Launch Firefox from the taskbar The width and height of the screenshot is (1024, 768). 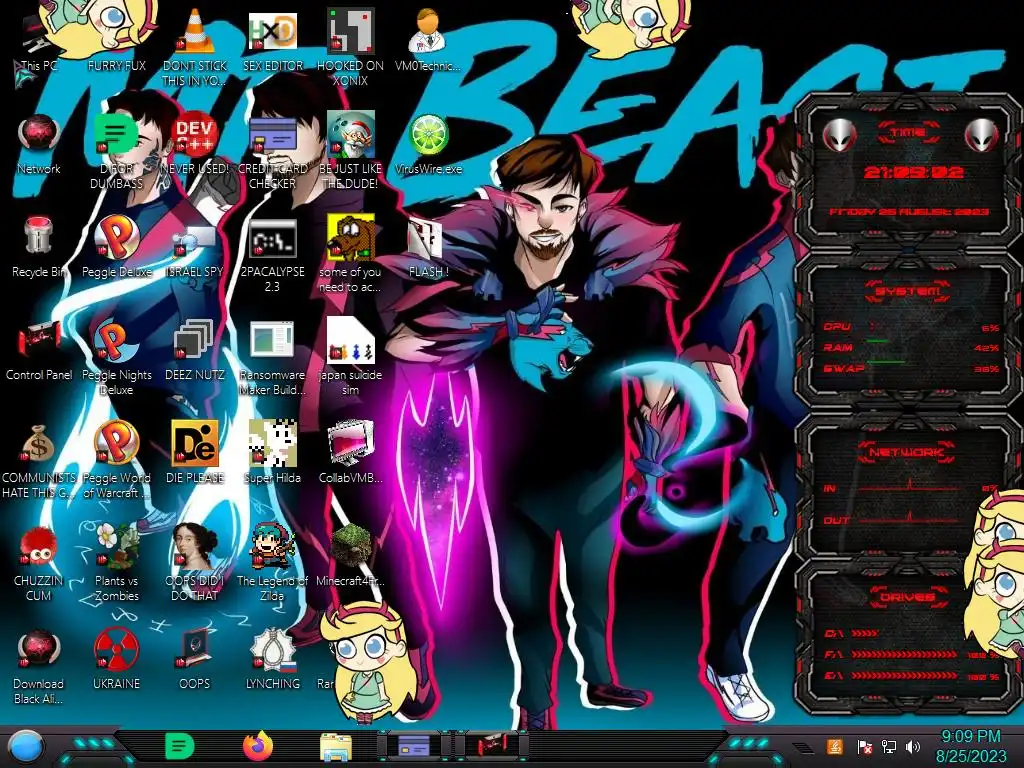258,746
